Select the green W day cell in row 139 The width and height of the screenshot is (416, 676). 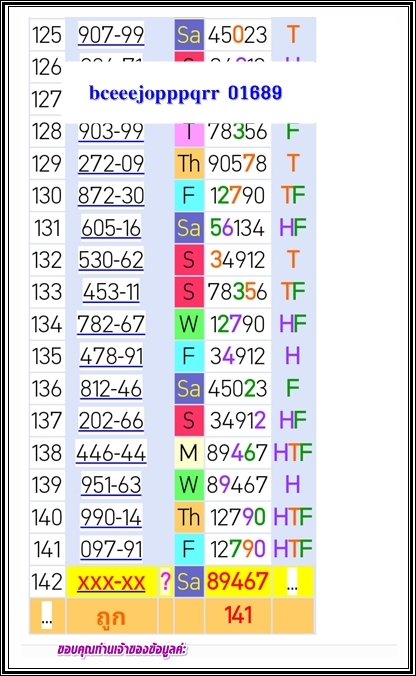pos(189,485)
